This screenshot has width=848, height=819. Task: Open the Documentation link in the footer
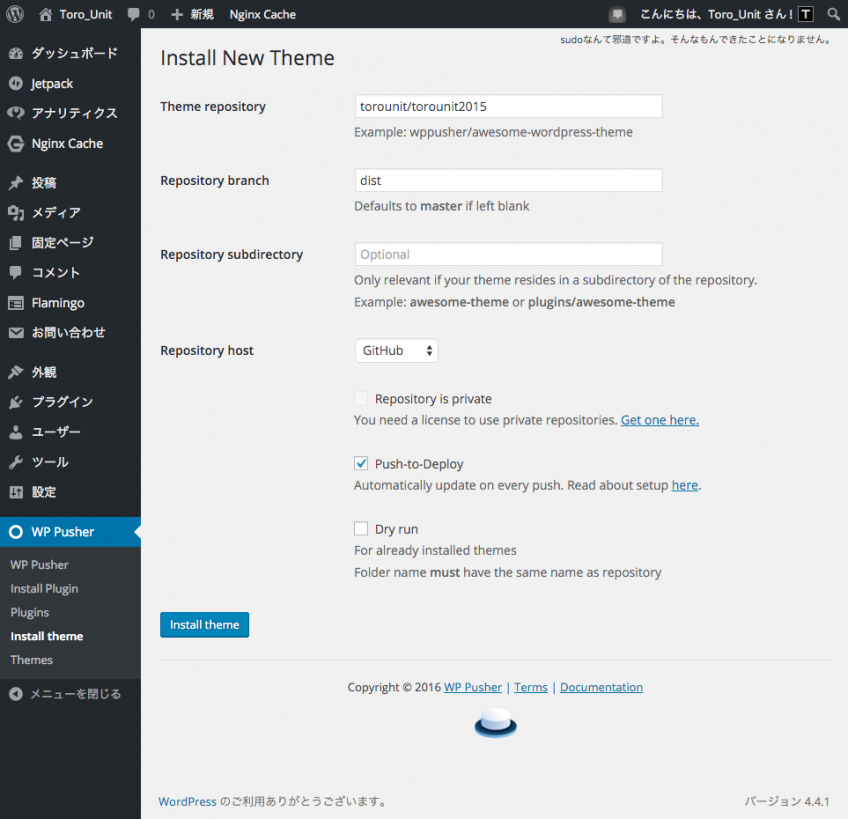(601, 687)
